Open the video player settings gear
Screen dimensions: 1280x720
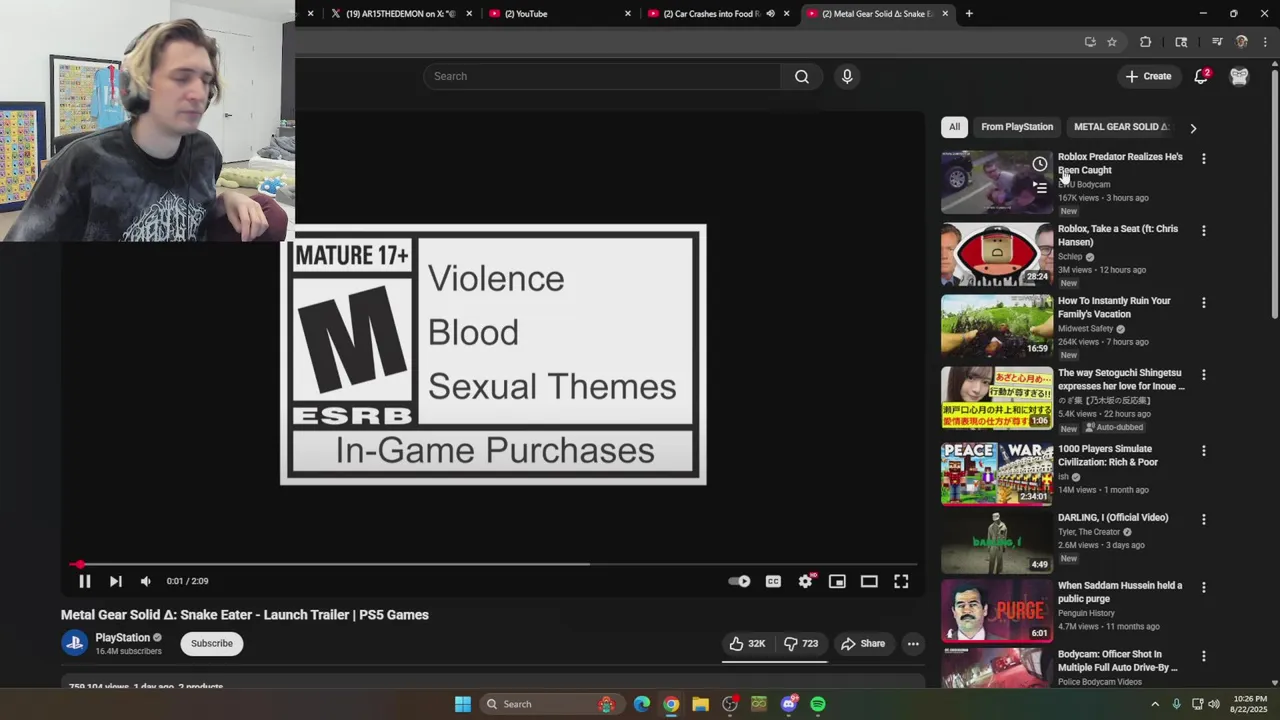point(805,581)
